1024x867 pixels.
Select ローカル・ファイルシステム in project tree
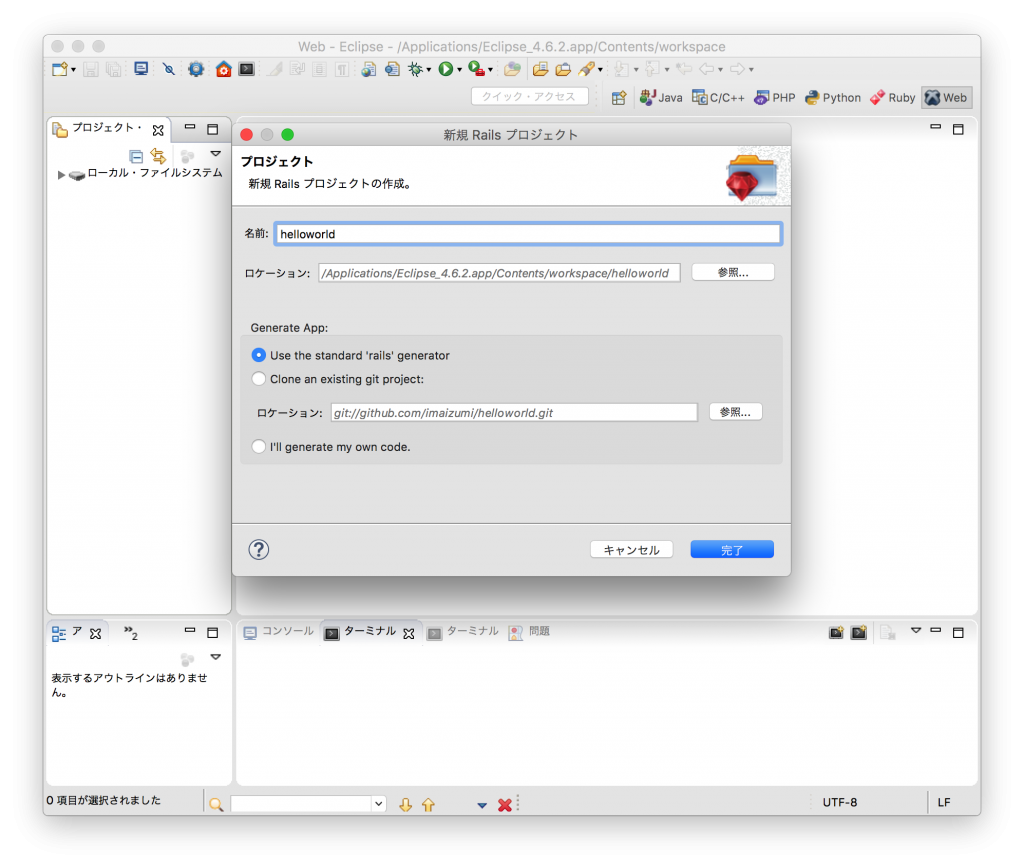(154, 173)
